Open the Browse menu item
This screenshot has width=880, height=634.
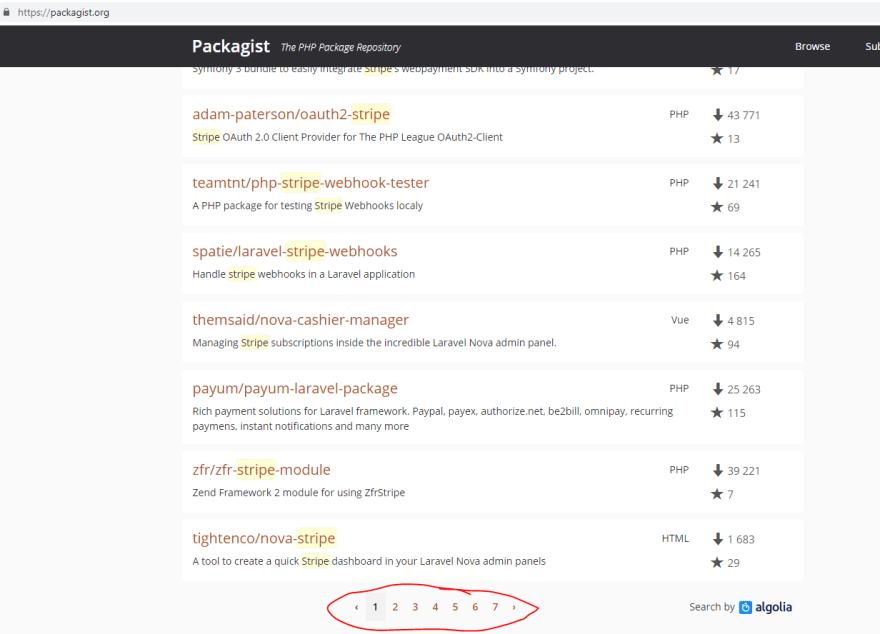(x=812, y=47)
